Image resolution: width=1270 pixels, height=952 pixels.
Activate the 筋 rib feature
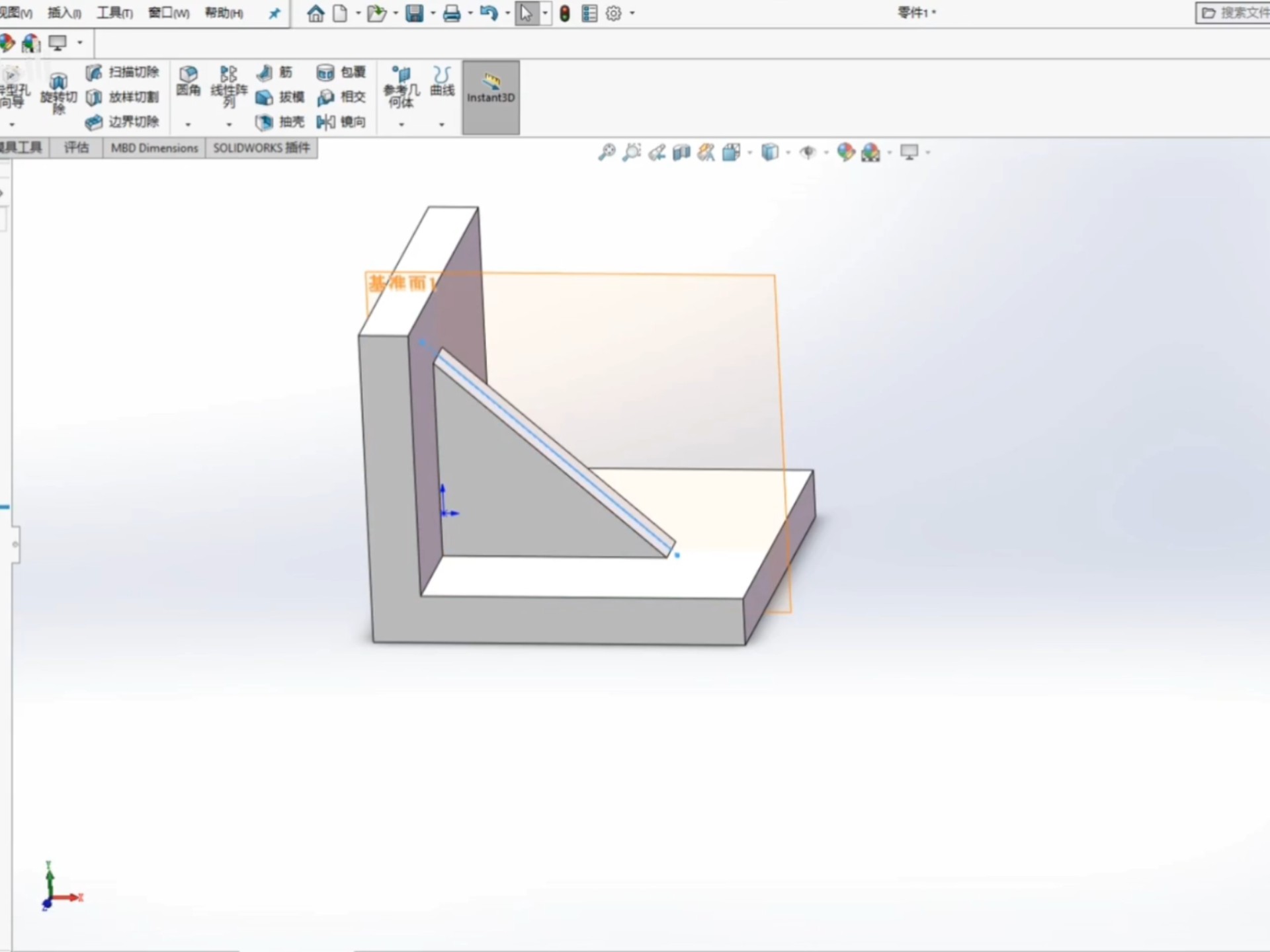[x=275, y=73]
